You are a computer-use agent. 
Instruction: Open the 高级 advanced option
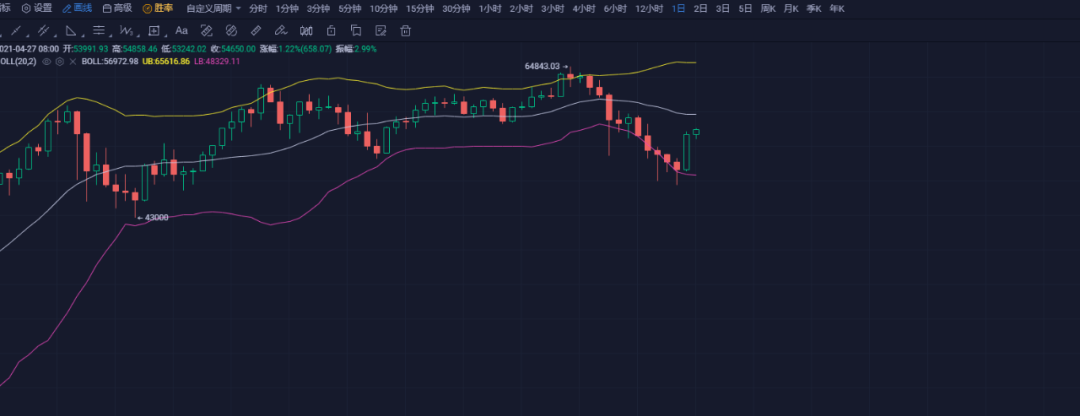[117, 8]
